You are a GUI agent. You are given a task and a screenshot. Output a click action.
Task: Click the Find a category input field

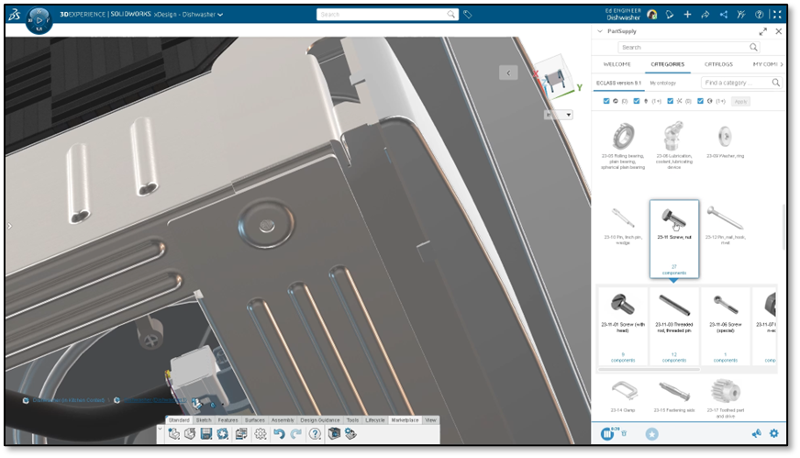[x=741, y=82]
